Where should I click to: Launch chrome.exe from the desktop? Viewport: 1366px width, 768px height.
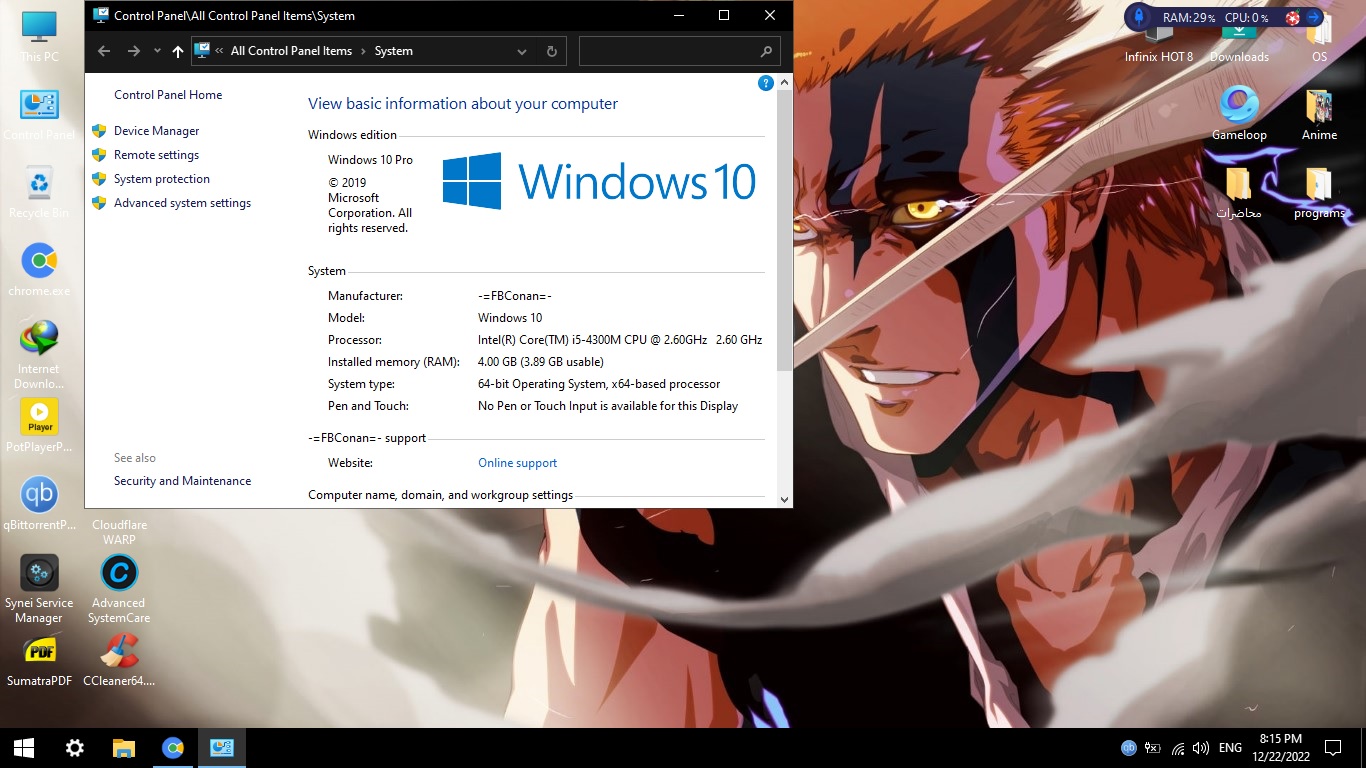coord(39,270)
